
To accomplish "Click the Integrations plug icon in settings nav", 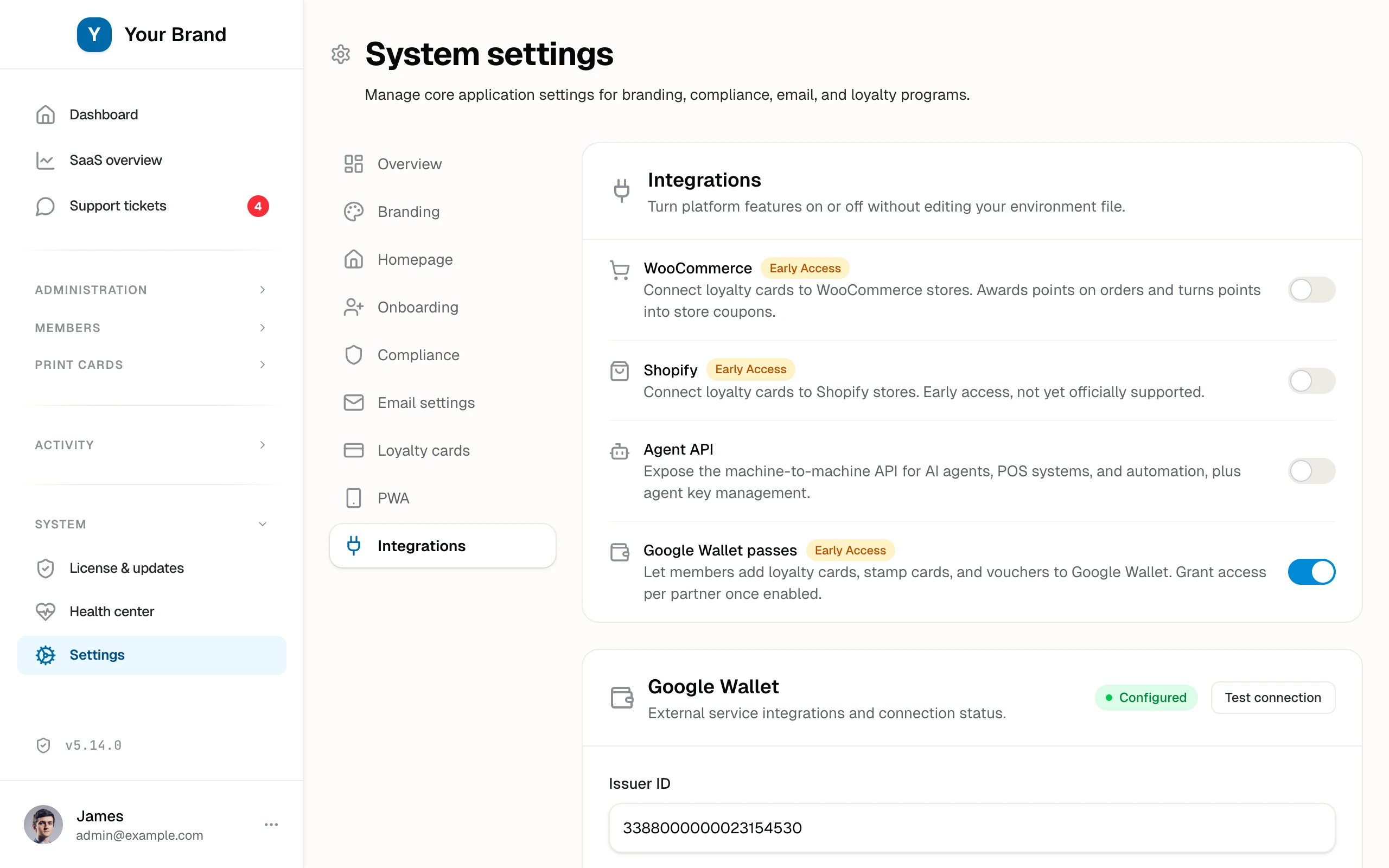I will 354,545.
